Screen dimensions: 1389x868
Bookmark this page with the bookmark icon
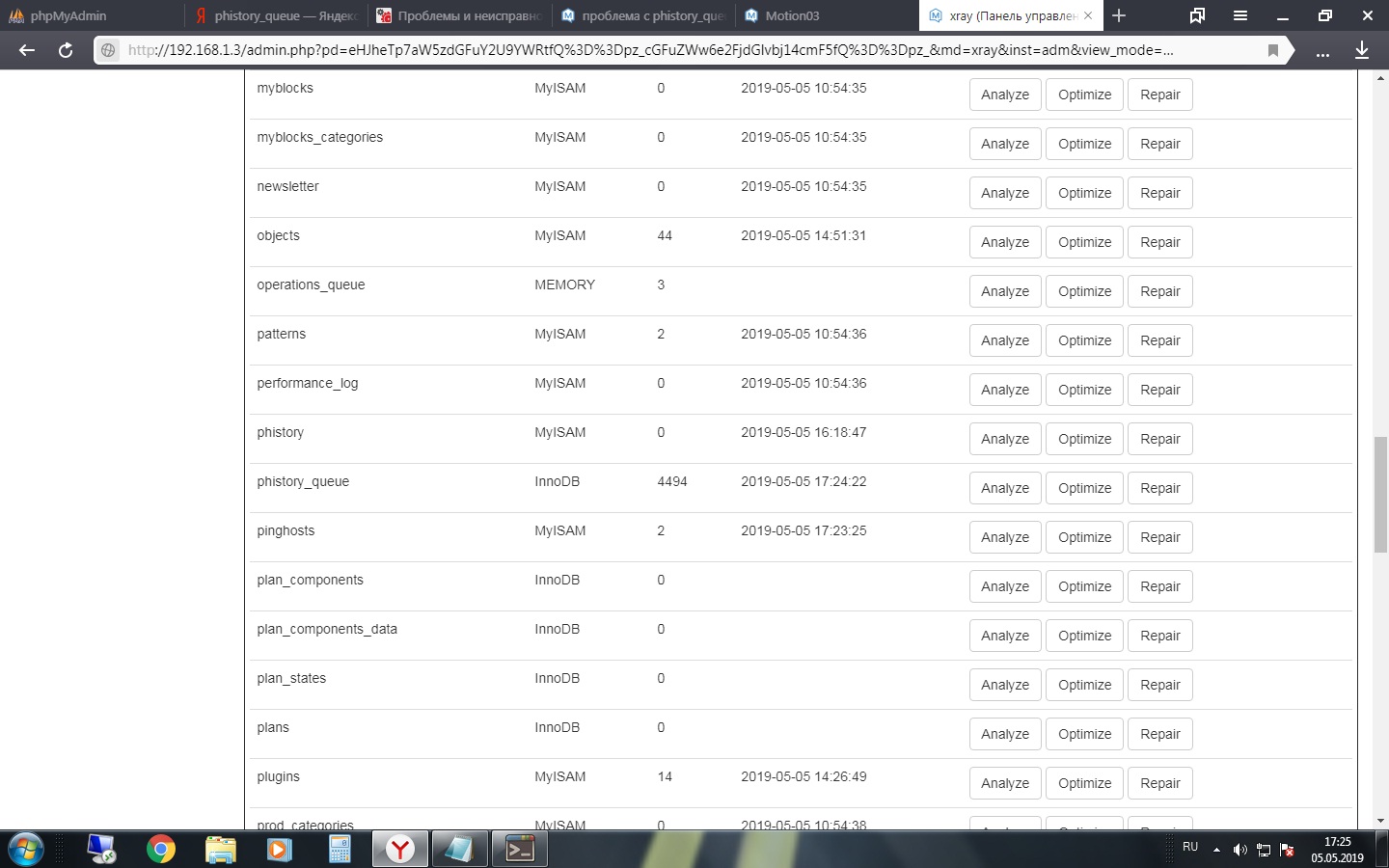[x=1273, y=50]
